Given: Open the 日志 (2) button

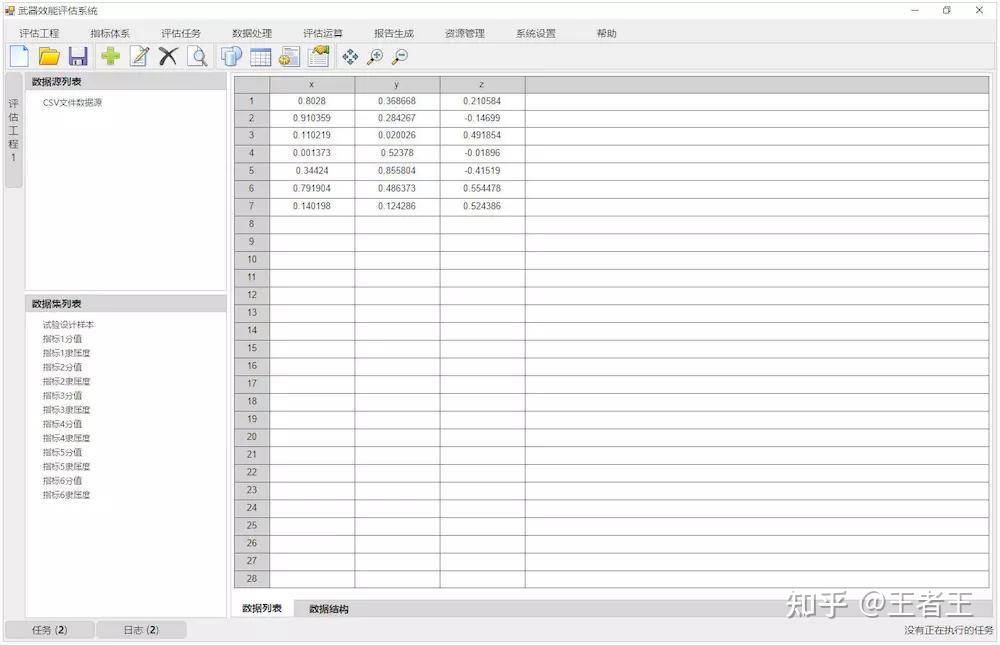Looking at the screenshot, I should [x=141, y=630].
